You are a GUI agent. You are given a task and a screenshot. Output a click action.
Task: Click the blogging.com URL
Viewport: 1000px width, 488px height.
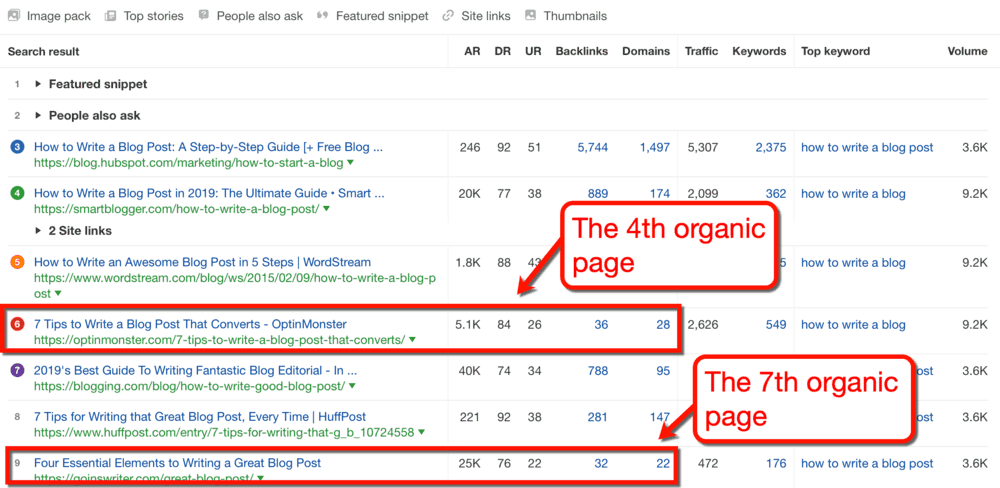[x=189, y=386]
